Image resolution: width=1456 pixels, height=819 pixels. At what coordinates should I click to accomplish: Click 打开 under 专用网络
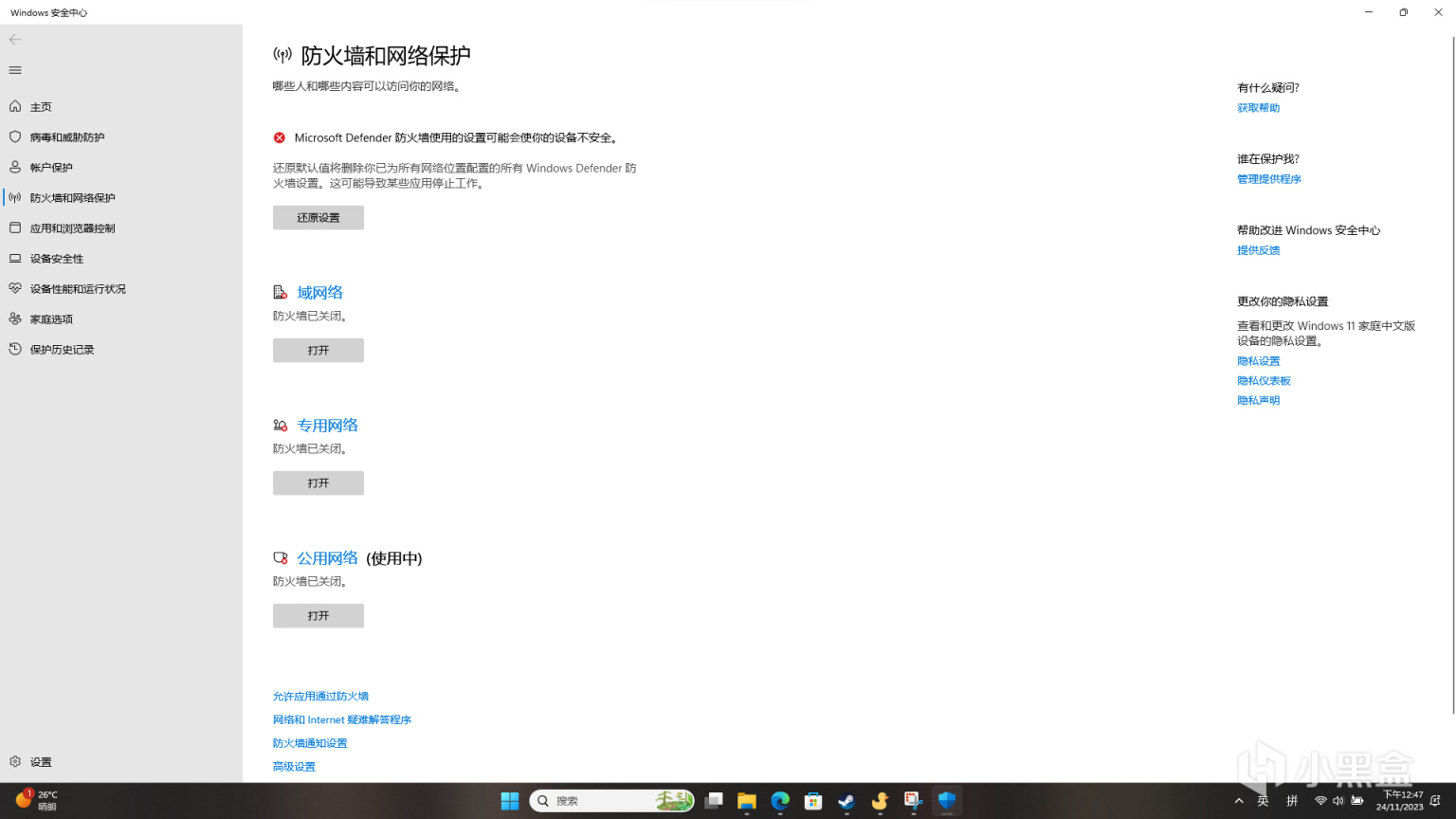(318, 482)
